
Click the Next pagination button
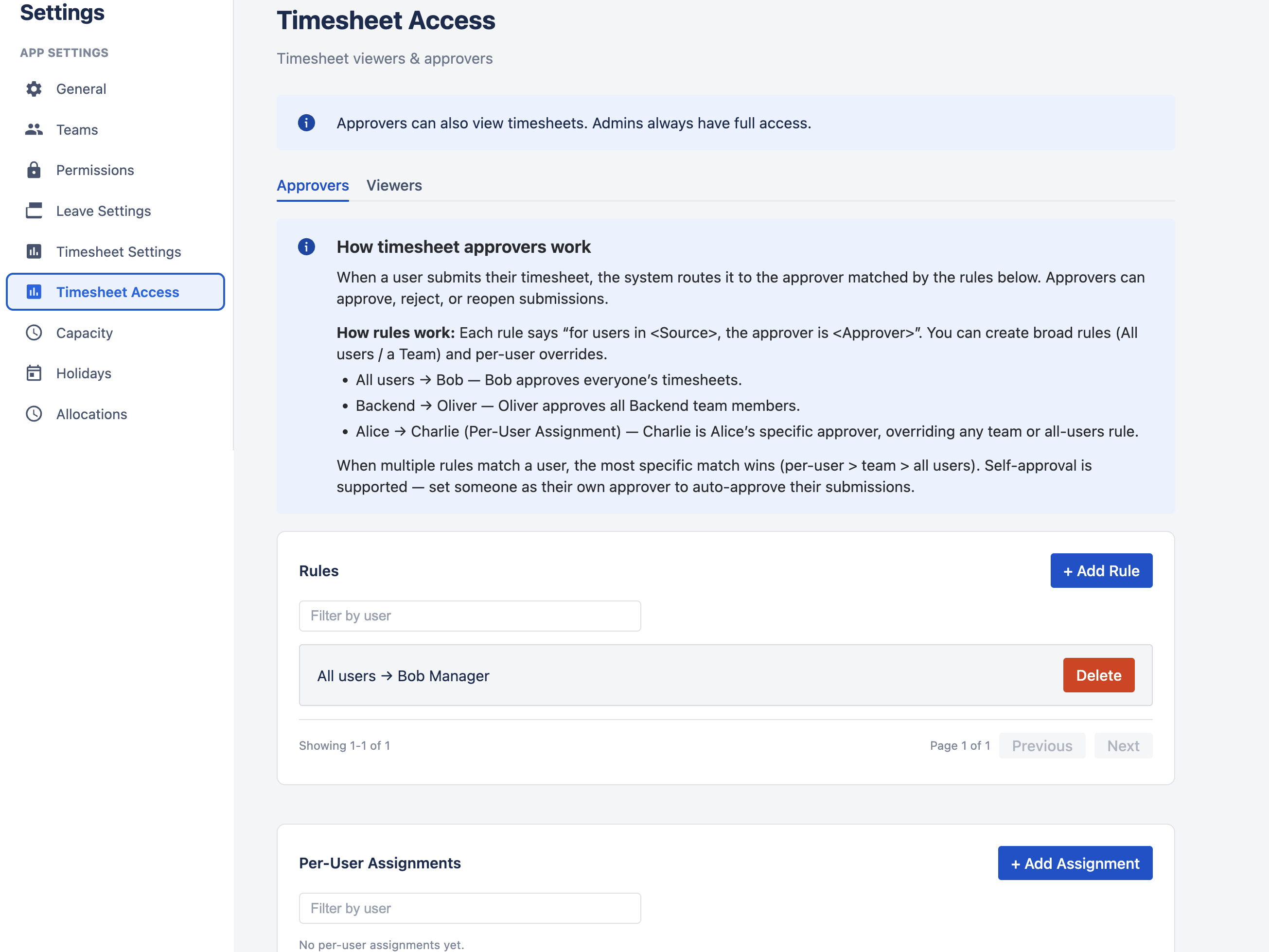click(x=1123, y=745)
